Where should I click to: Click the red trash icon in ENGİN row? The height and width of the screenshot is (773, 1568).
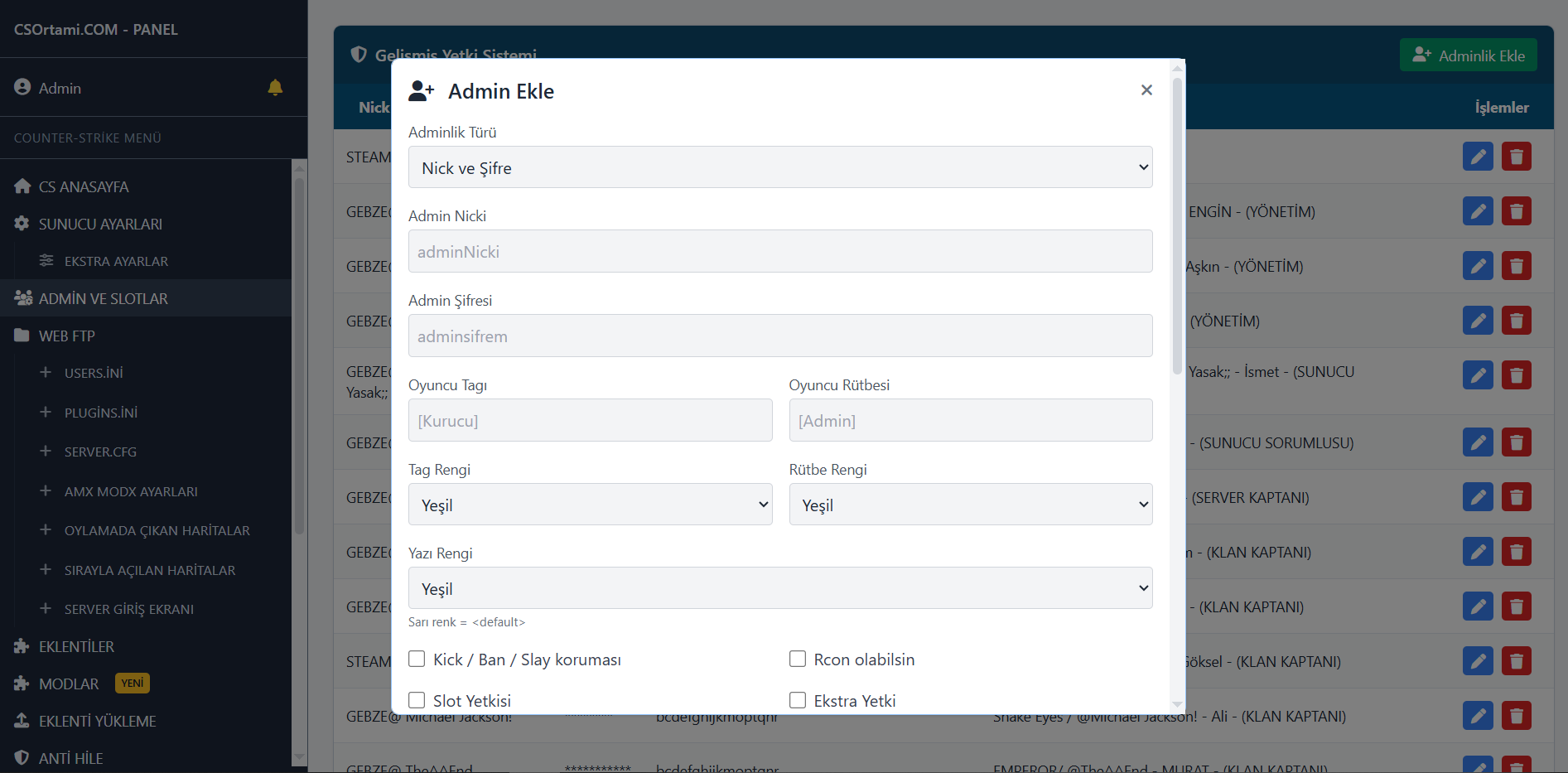[x=1516, y=211]
